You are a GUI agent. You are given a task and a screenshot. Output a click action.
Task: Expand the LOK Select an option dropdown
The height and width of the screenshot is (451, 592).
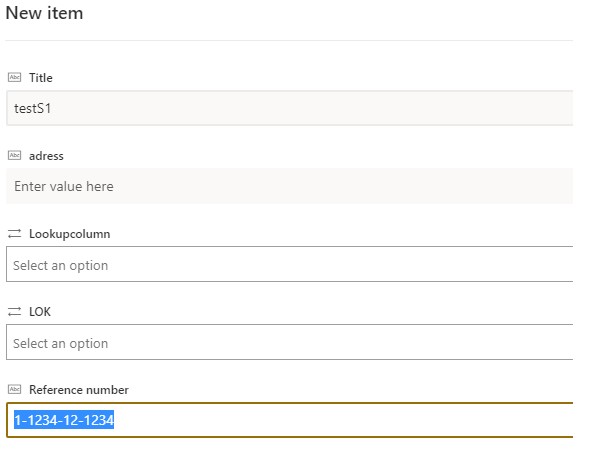290,342
